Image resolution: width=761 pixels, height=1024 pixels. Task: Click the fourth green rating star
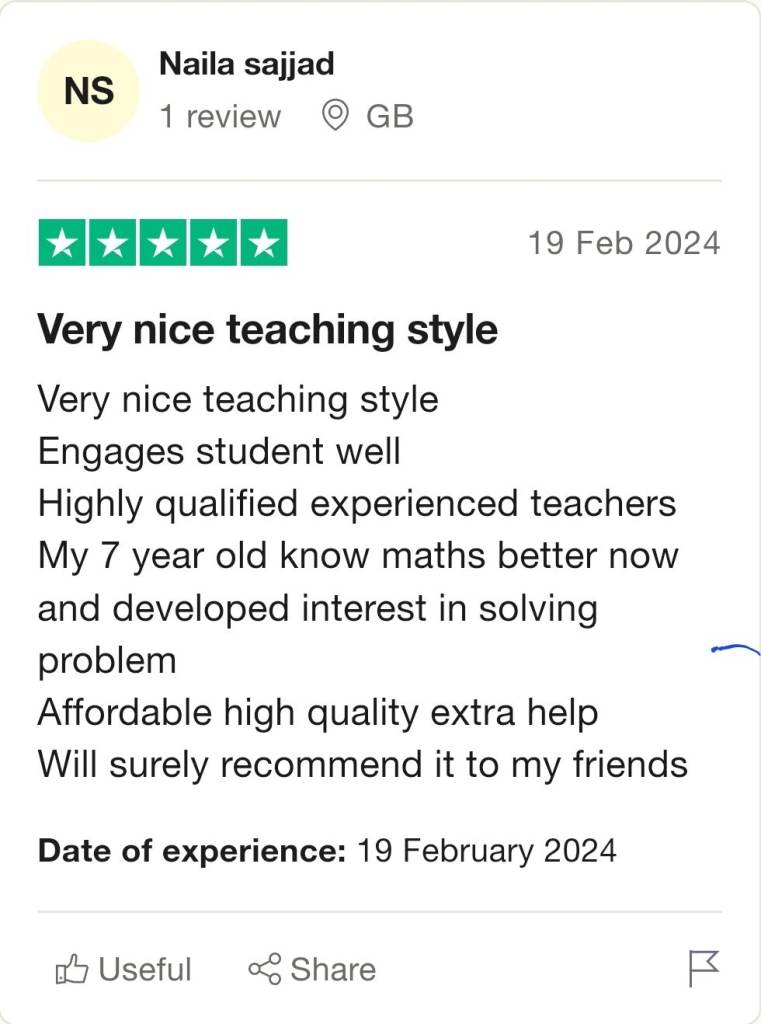pos(213,243)
